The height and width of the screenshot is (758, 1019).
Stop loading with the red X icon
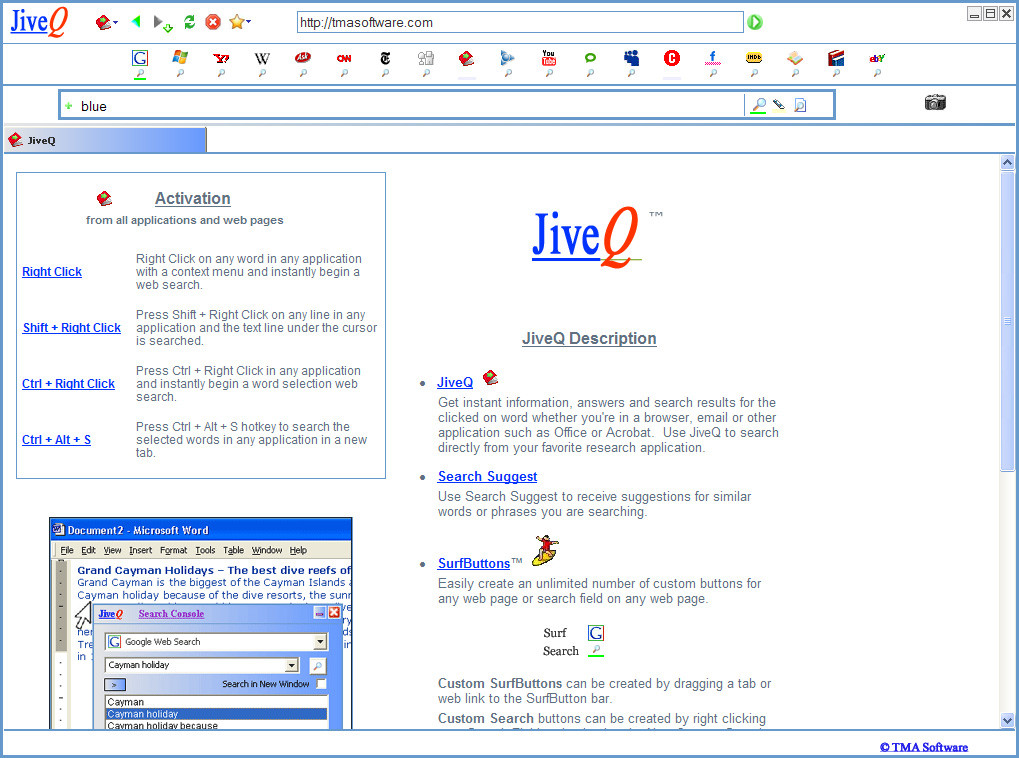point(213,22)
